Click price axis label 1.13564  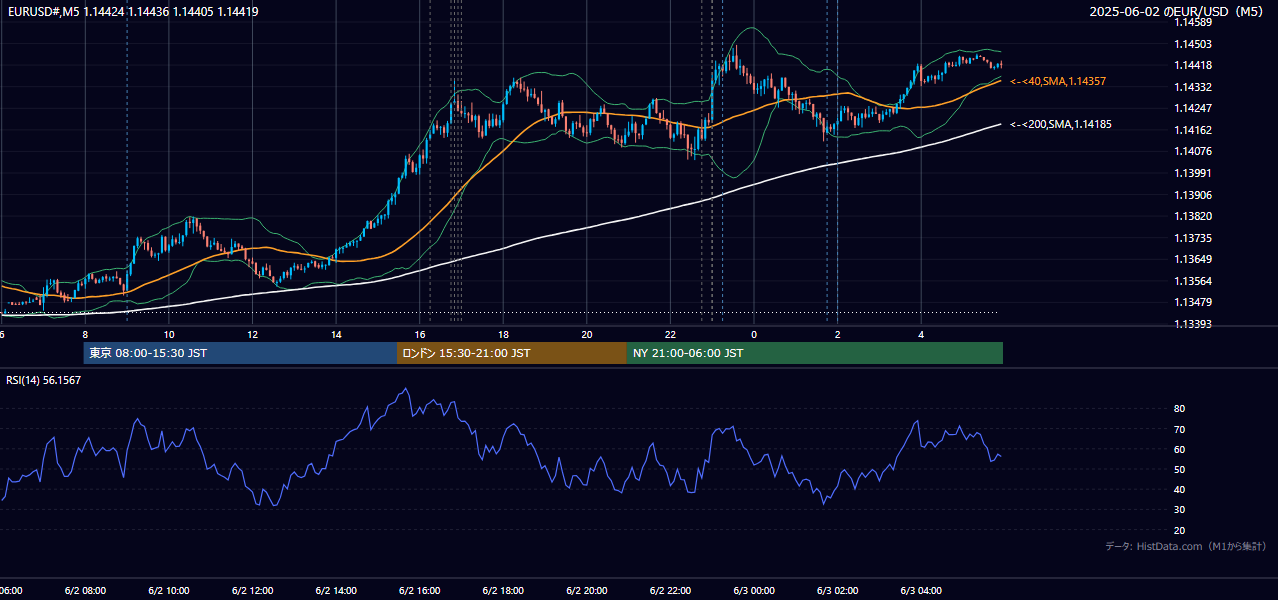[x=1192, y=281]
